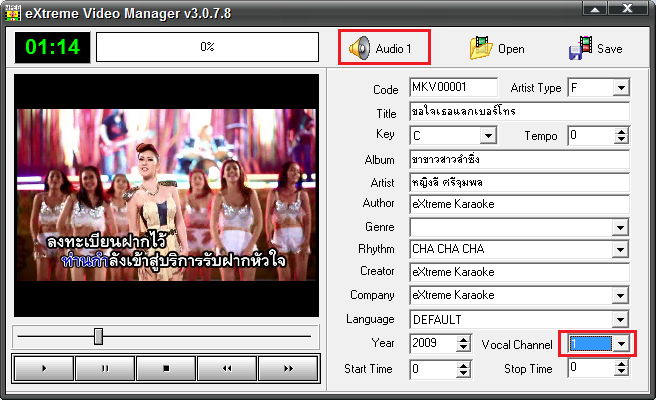This screenshot has height=400, width=656.
Task: Click the Code field MKV00001
Action: tap(454, 87)
